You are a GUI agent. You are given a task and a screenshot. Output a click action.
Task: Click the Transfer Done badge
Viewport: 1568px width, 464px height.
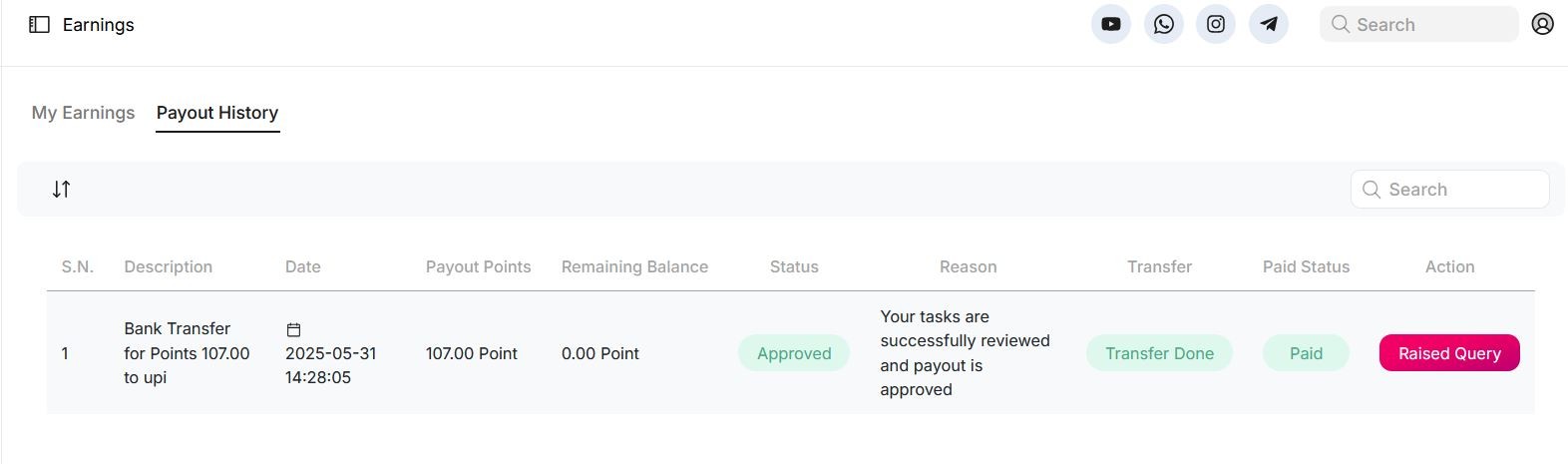click(1159, 353)
